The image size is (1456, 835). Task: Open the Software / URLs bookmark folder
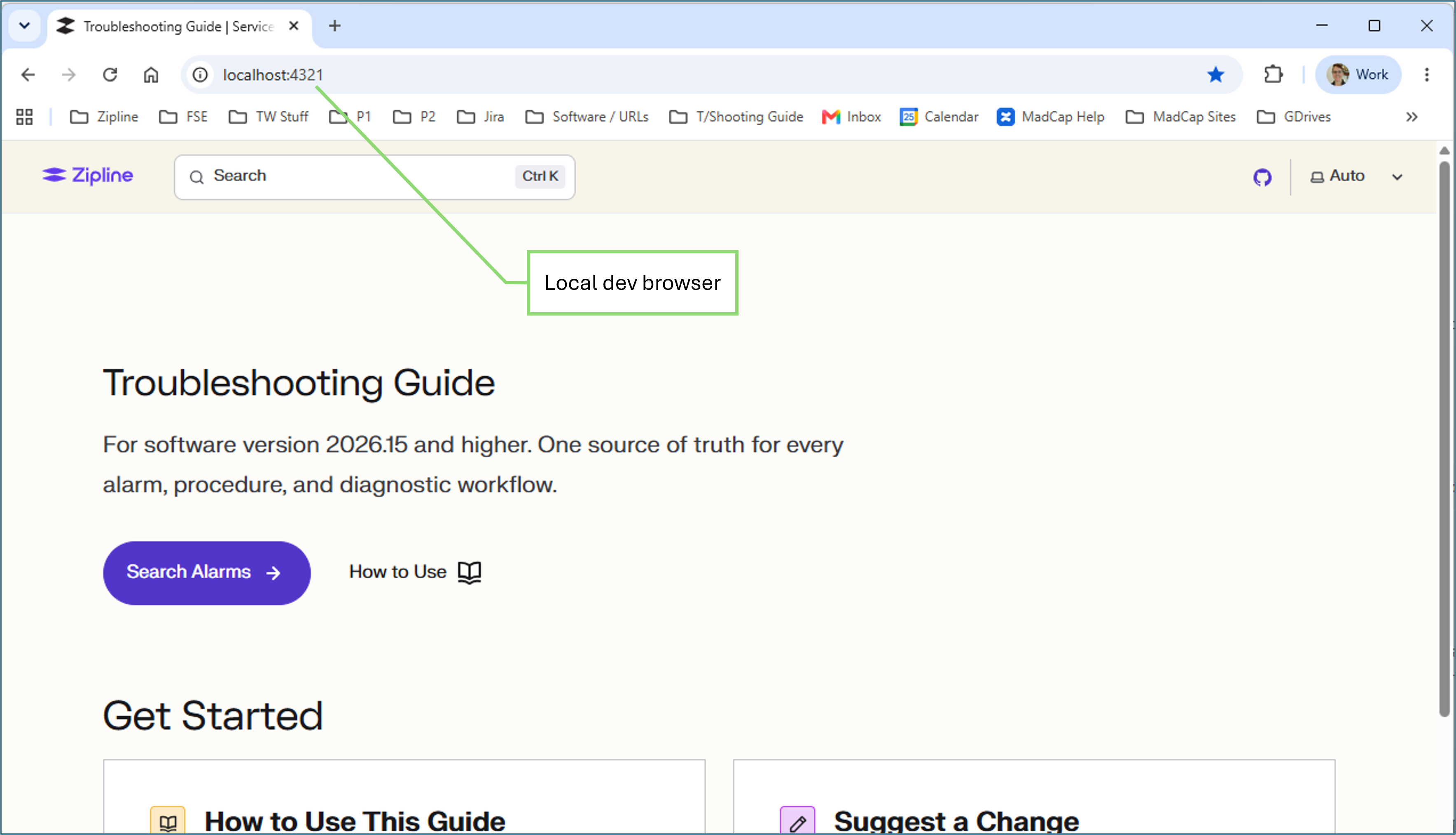(x=587, y=117)
